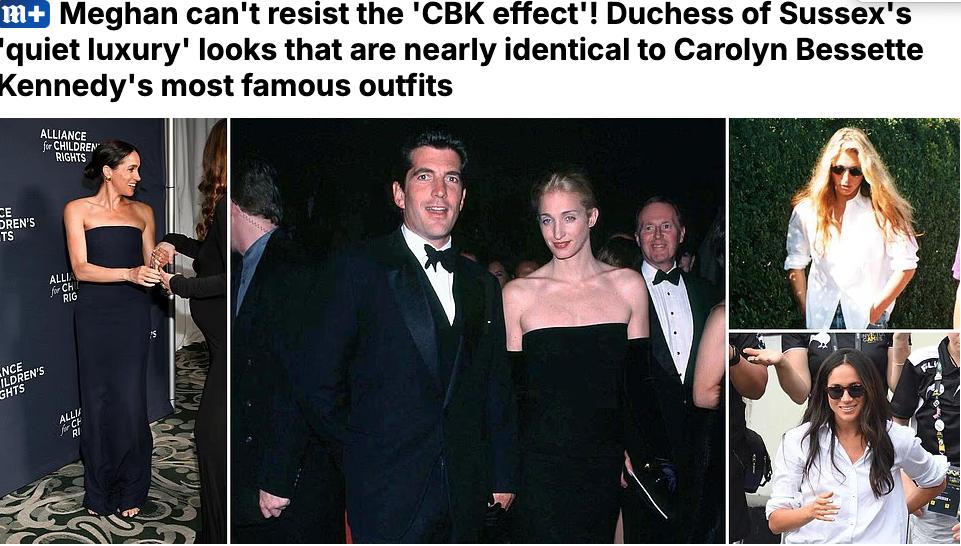Open the navy strapless gown photo
The width and height of the screenshot is (961, 546).
pyautogui.click(x=113, y=330)
